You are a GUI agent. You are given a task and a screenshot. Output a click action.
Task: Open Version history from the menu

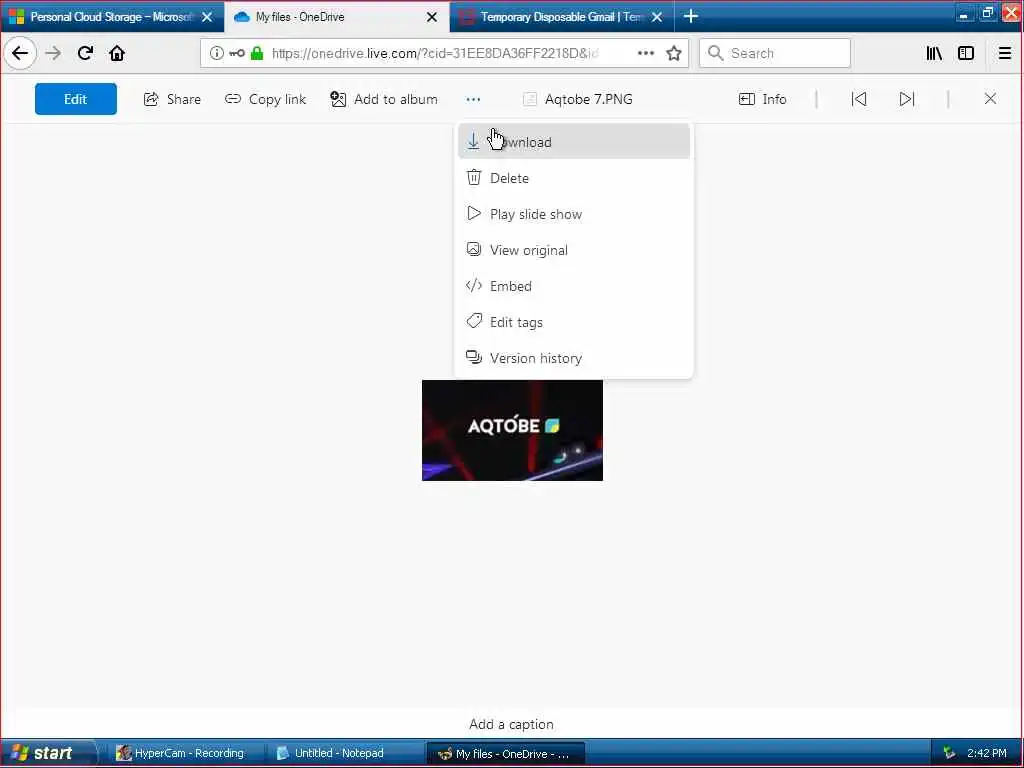[x=573, y=358]
